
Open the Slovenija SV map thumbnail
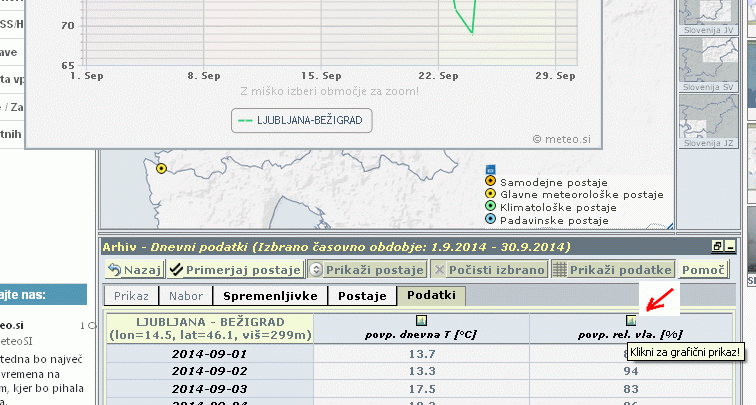(708, 62)
